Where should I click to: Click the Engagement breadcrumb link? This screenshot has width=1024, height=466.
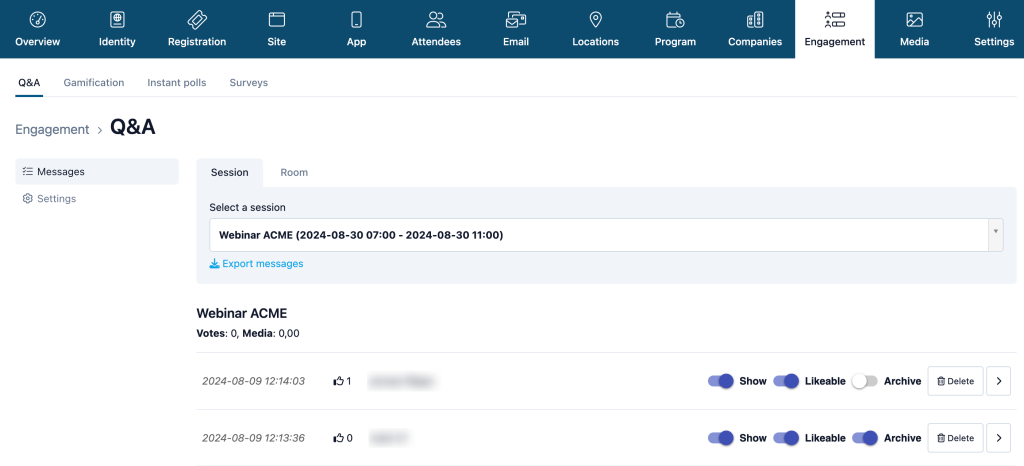pos(52,129)
